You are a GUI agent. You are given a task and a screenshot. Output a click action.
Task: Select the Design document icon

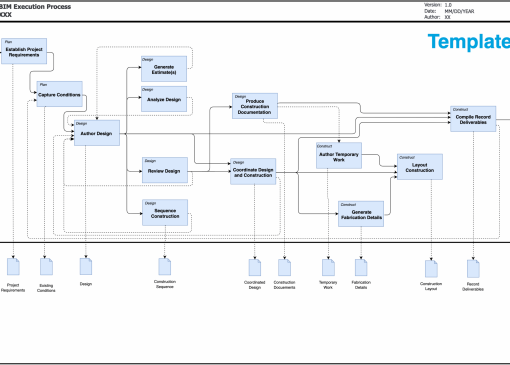(x=86, y=266)
